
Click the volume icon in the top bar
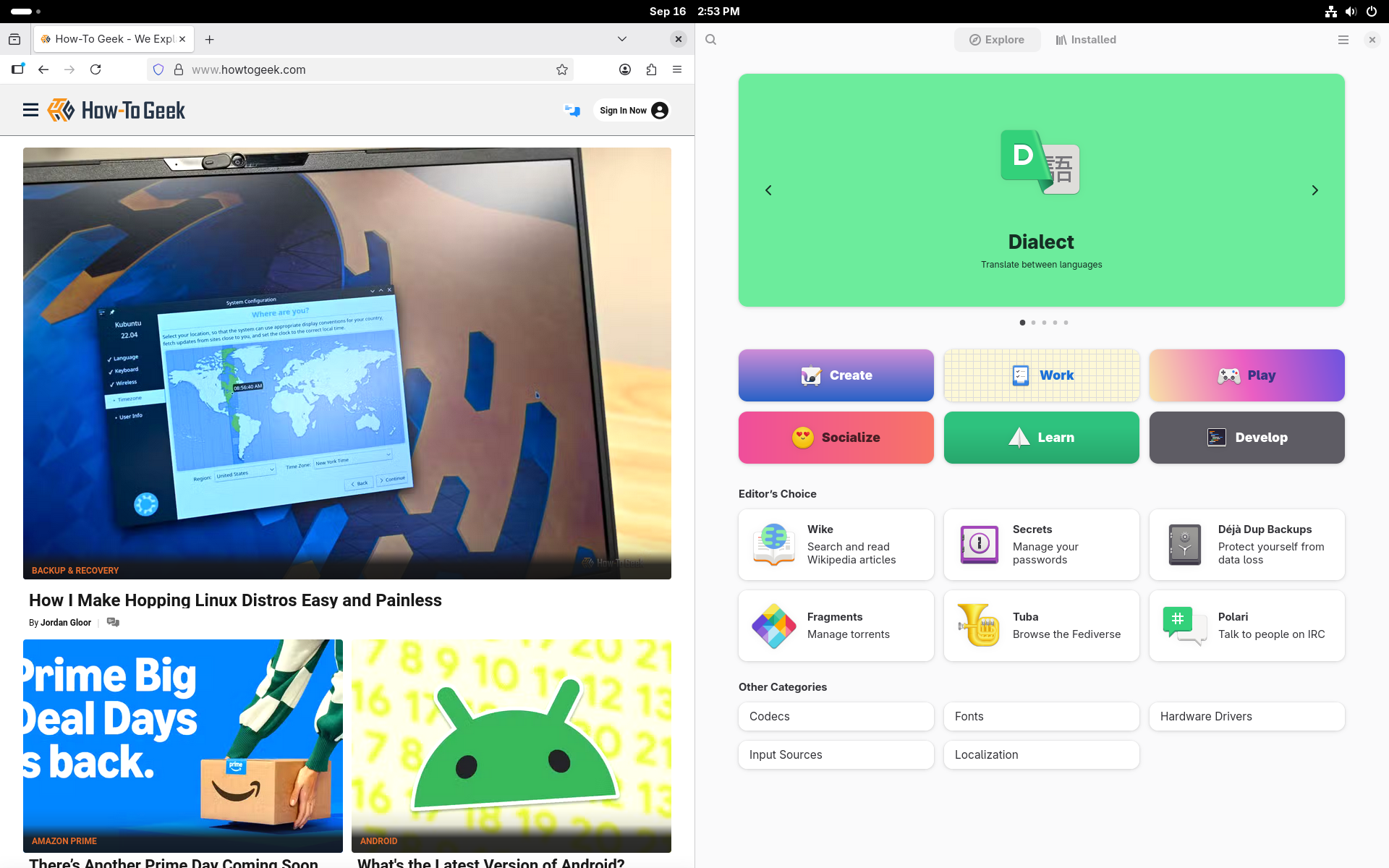tap(1350, 11)
